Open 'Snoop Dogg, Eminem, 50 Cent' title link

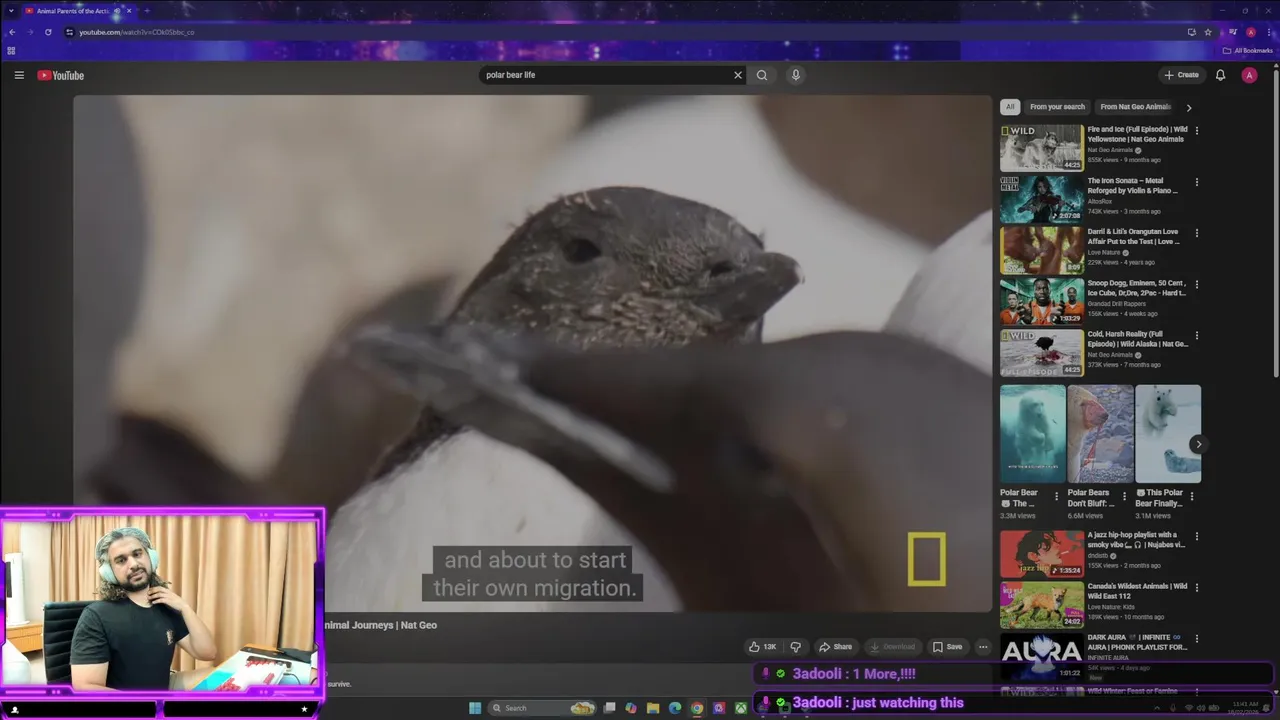tap(1137, 288)
